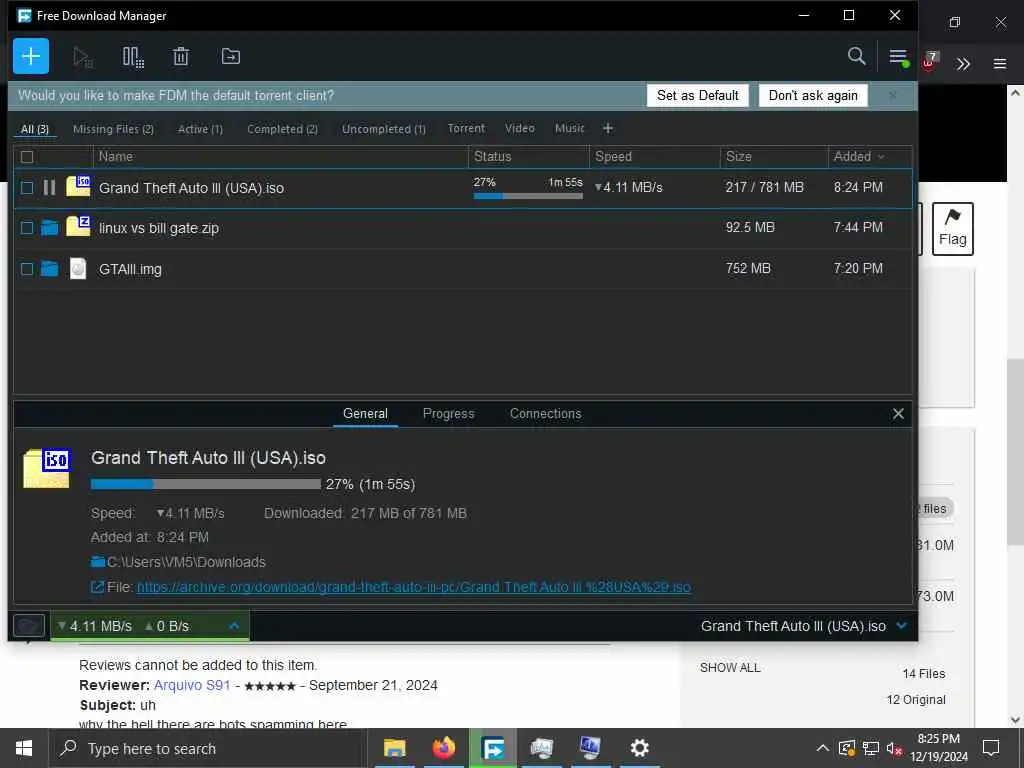Select the Video filter tab
This screenshot has width=1024, height=768.
pos(519,129)
